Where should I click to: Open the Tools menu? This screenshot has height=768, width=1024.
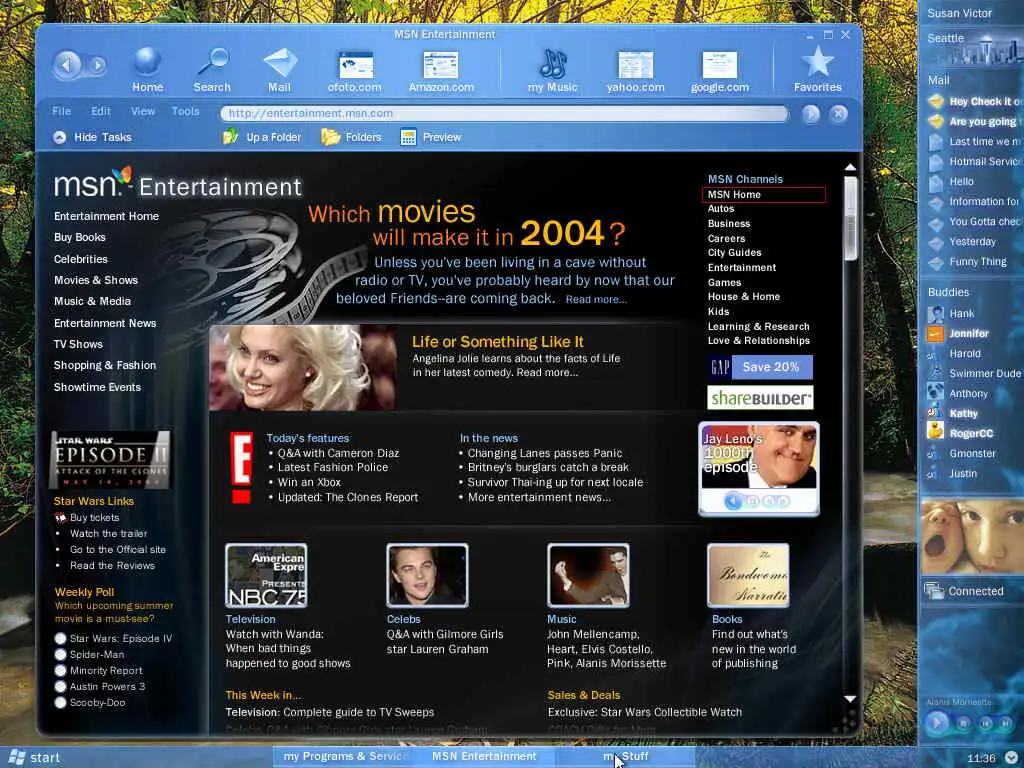coord(185,111)
